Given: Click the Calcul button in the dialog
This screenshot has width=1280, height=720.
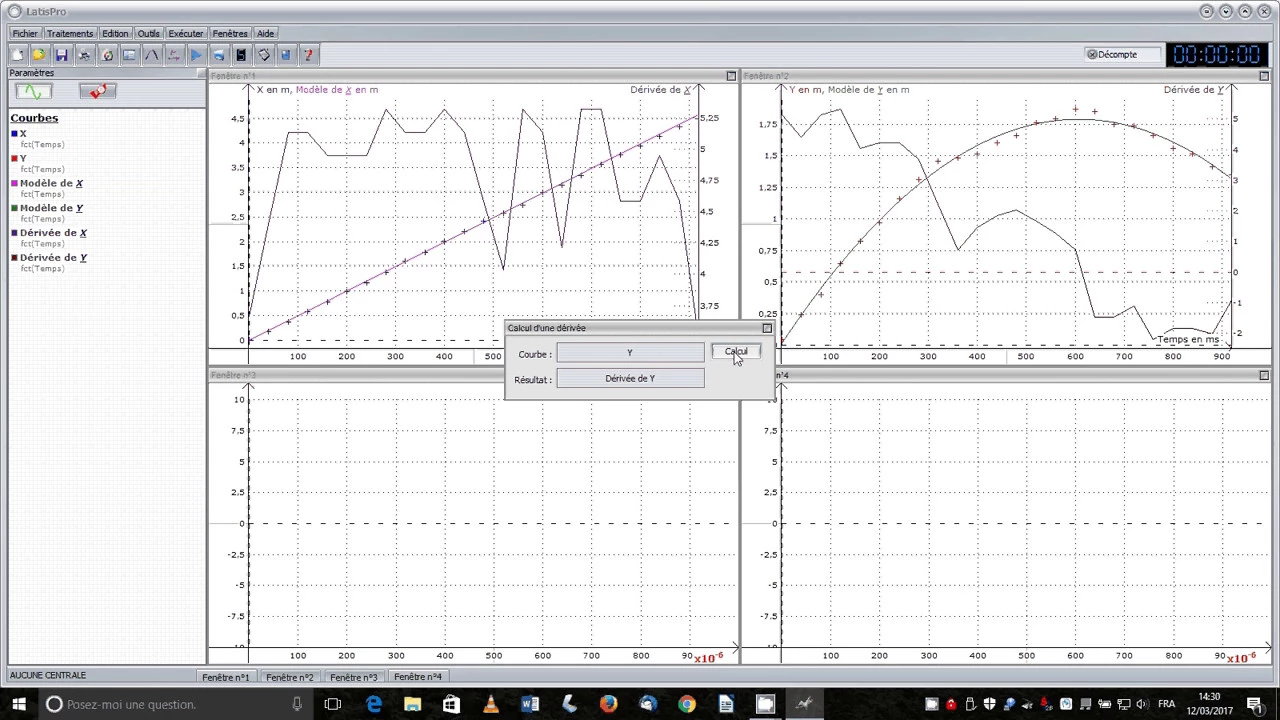Looking at the screenshot, I should click(736, 352).
